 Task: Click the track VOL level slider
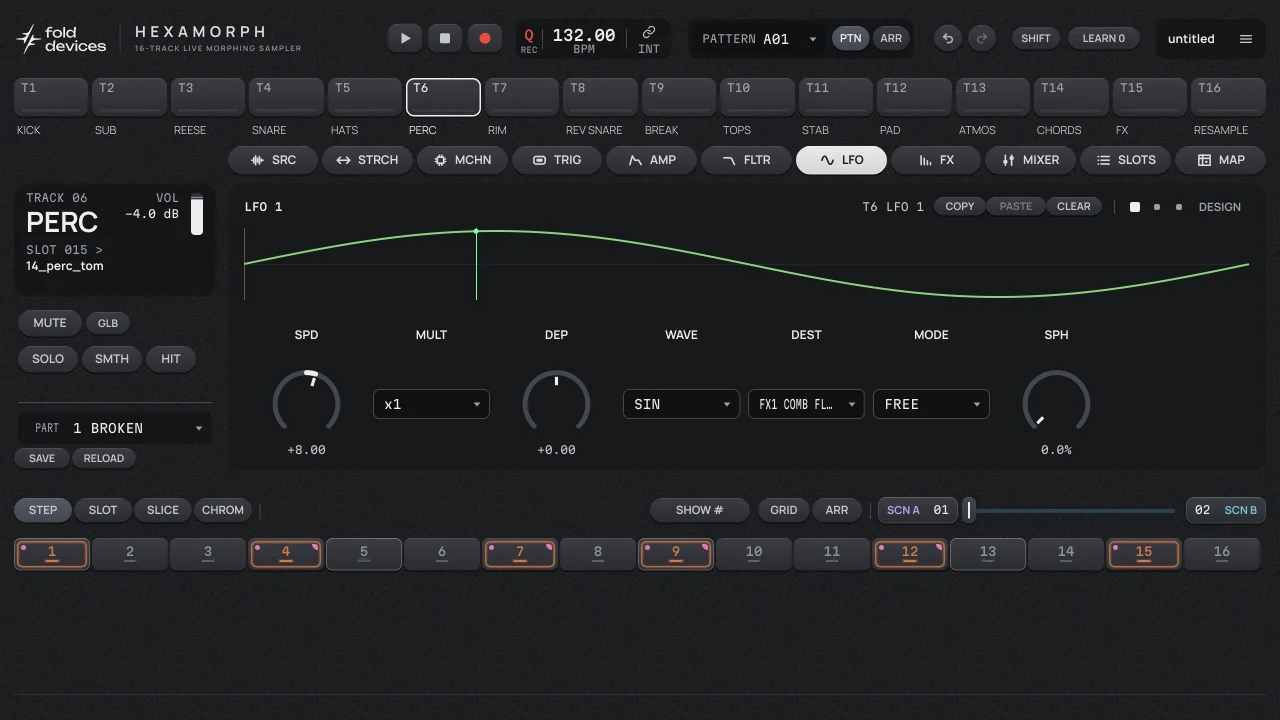(197, 215)
